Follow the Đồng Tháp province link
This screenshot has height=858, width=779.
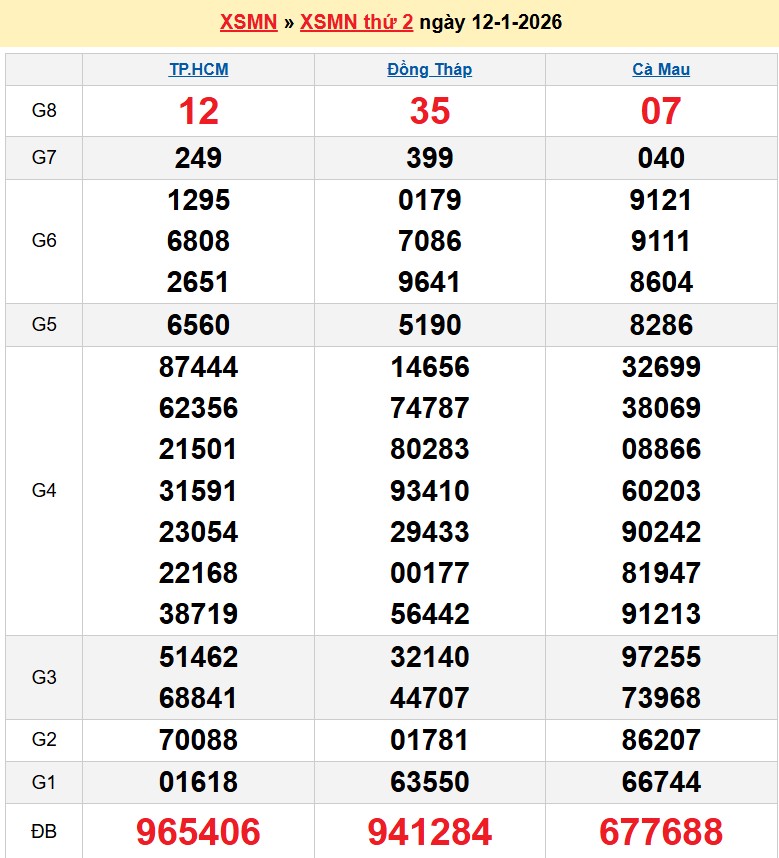tap(429, 70)
